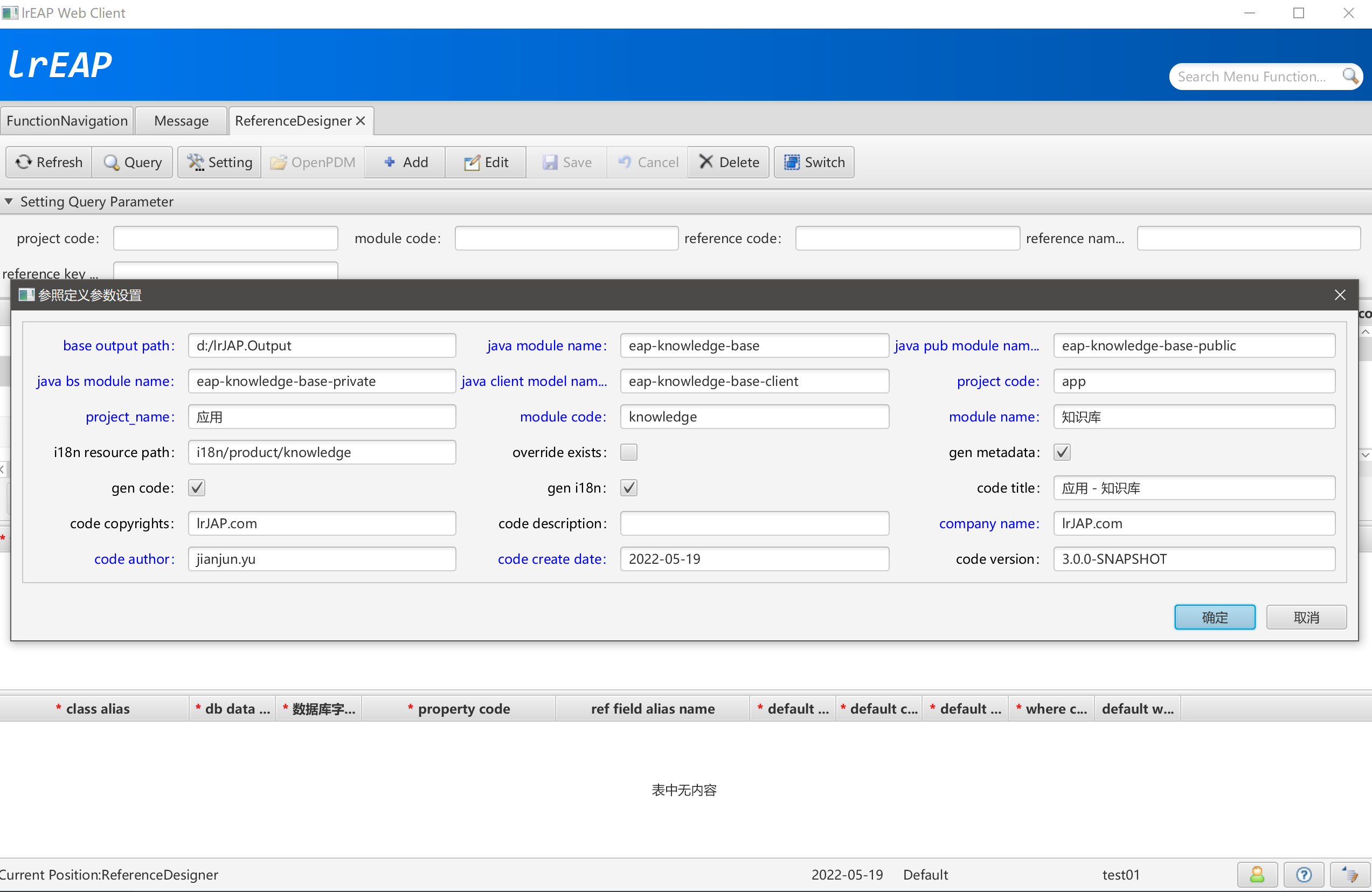Click the module name field 知识库

tap(1195, 417)
